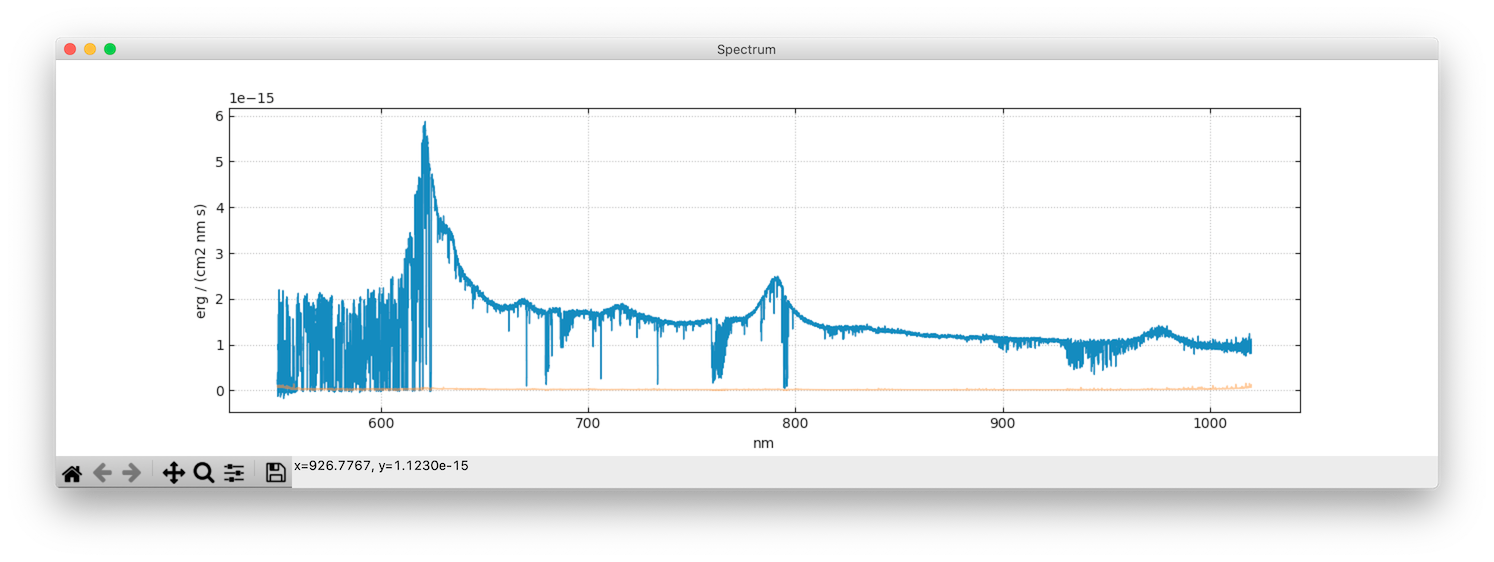The width and height of the screenshot is (1494, 562).
Task: Click the x-axis tick label 700
Action: (x=588, y=424)
